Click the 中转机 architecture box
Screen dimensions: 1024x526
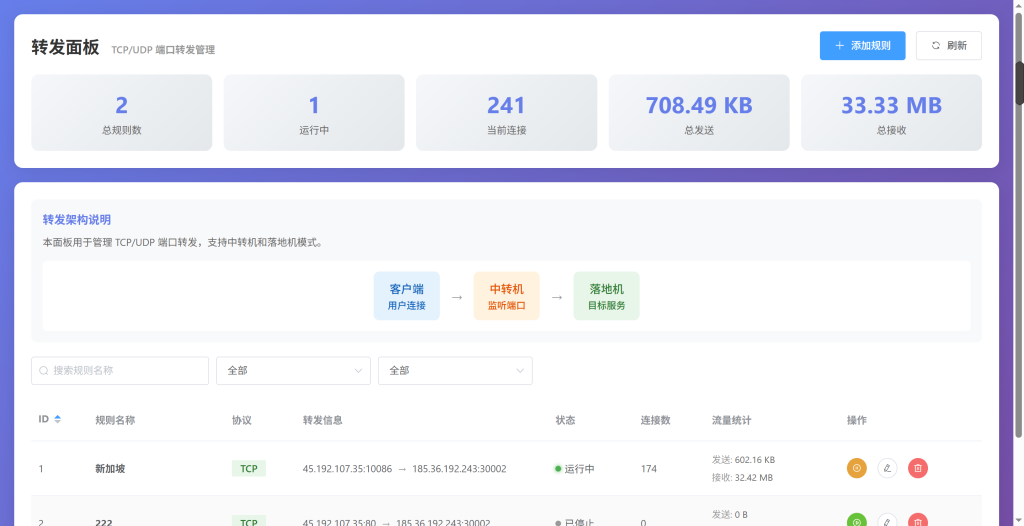[506, 296]
